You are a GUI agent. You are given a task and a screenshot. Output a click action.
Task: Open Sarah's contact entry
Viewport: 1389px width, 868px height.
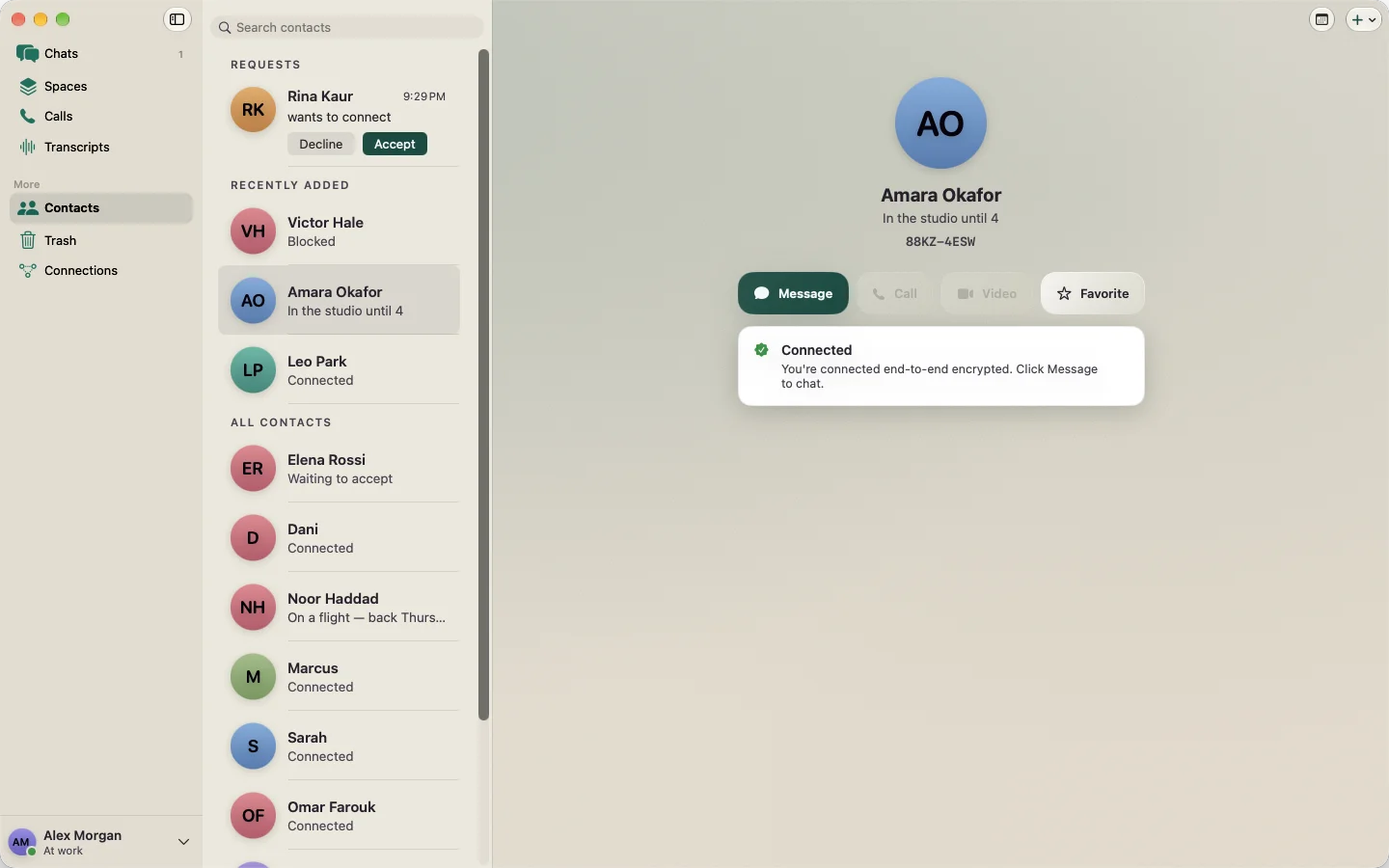pos(340,746)
